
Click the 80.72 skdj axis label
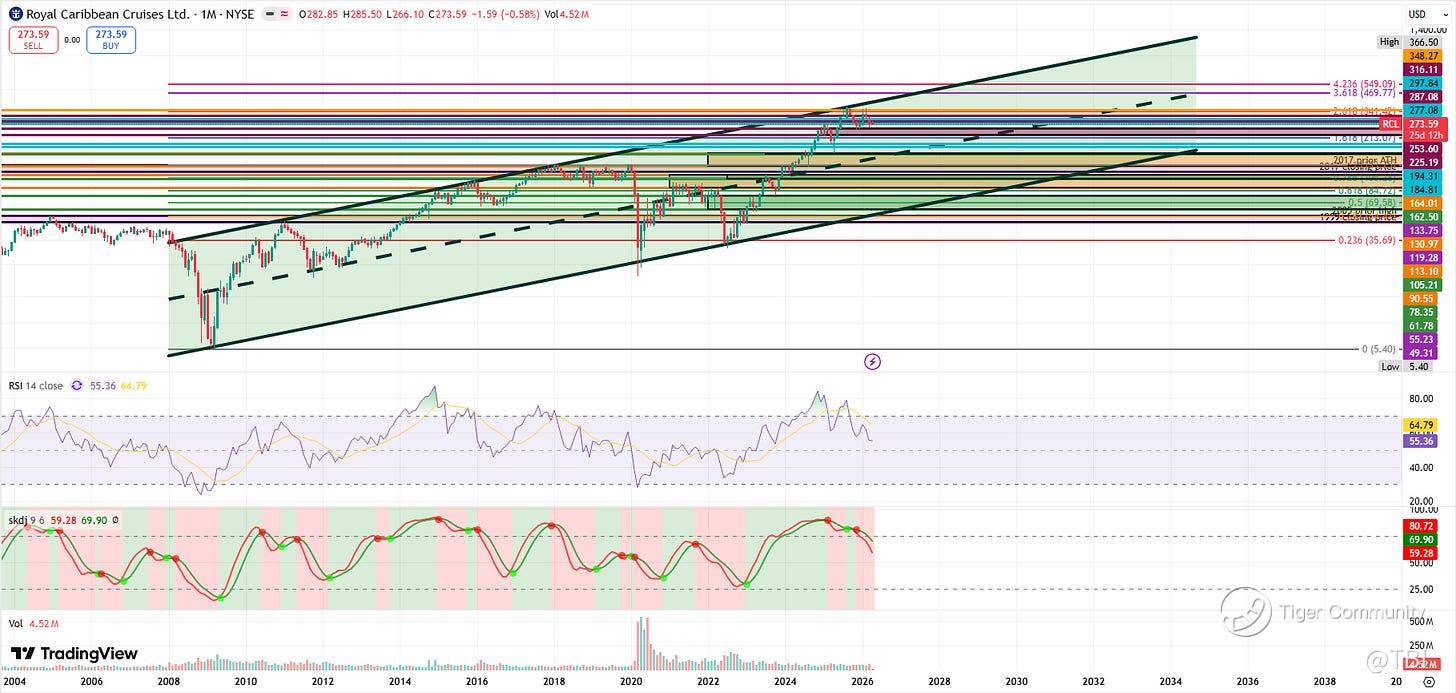(1422, 524)
